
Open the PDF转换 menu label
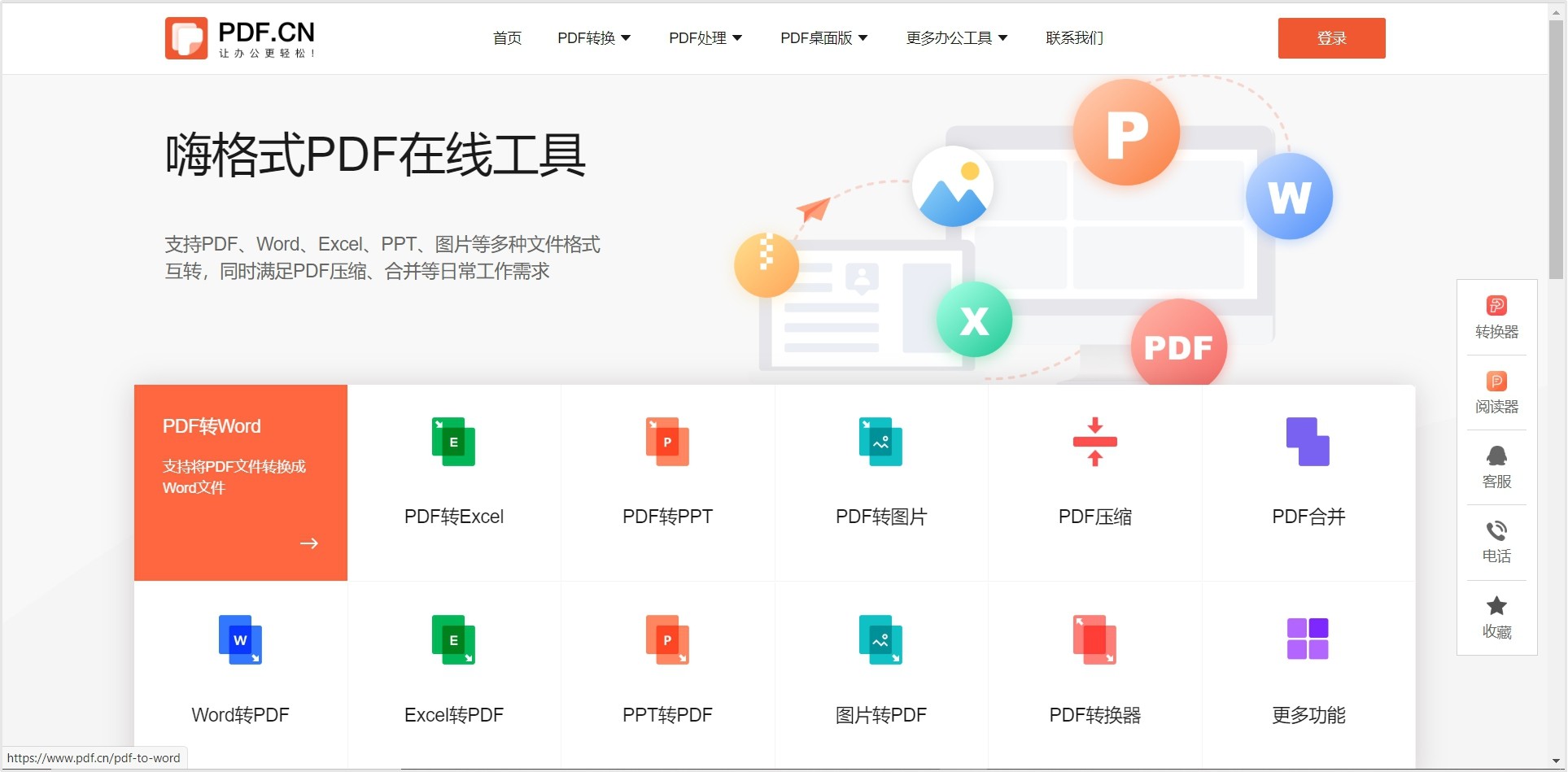click(x=586, y=38)
